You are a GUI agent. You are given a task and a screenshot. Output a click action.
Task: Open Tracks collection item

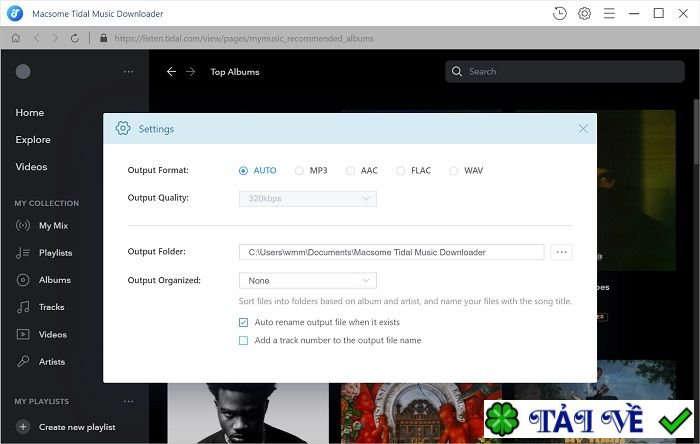[51, 307]
